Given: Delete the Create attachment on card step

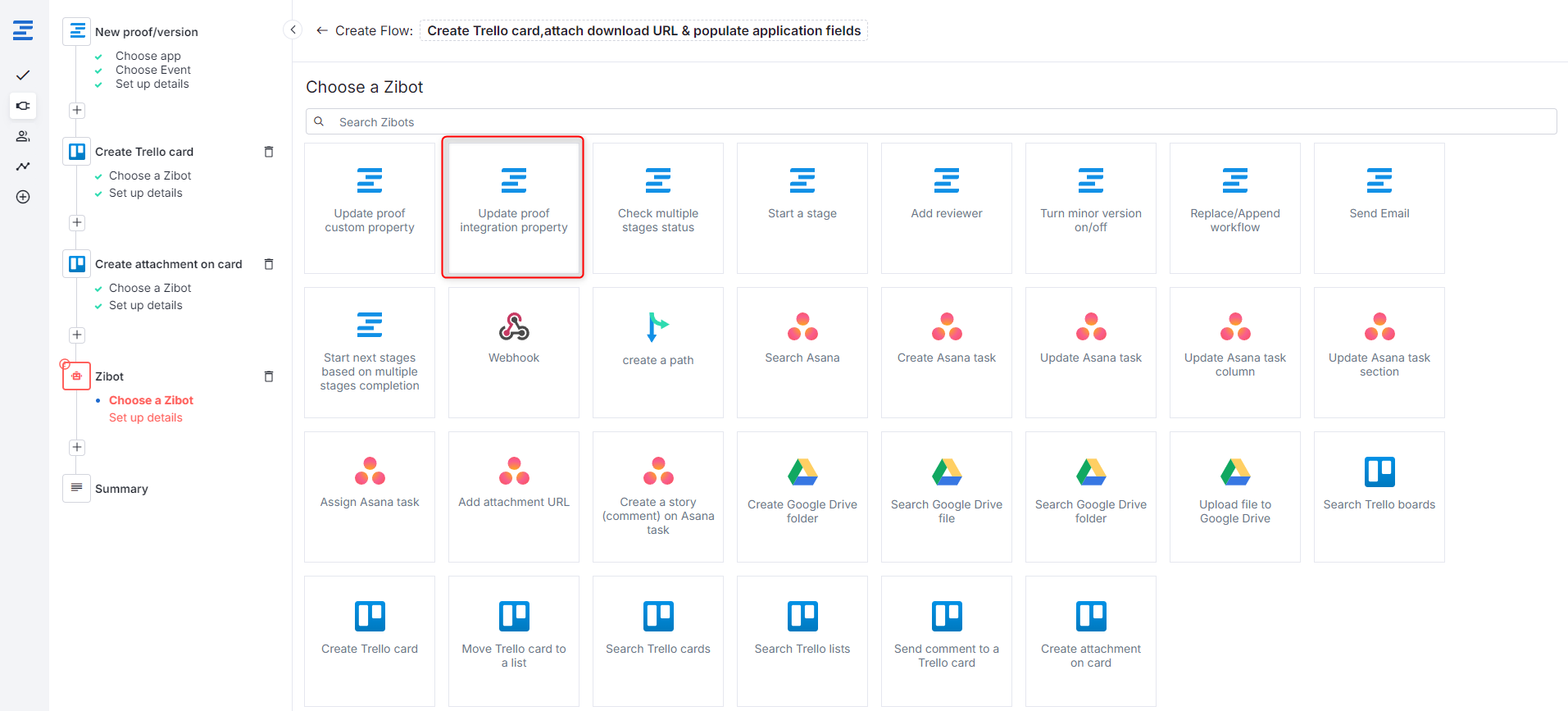Looking at the screenshot, I should (268, 264).
